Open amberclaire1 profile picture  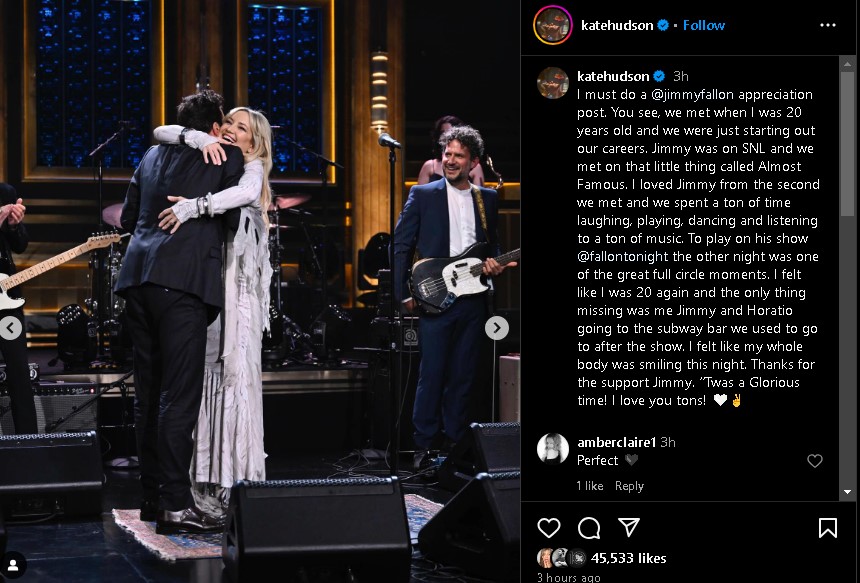click(552, 449)
